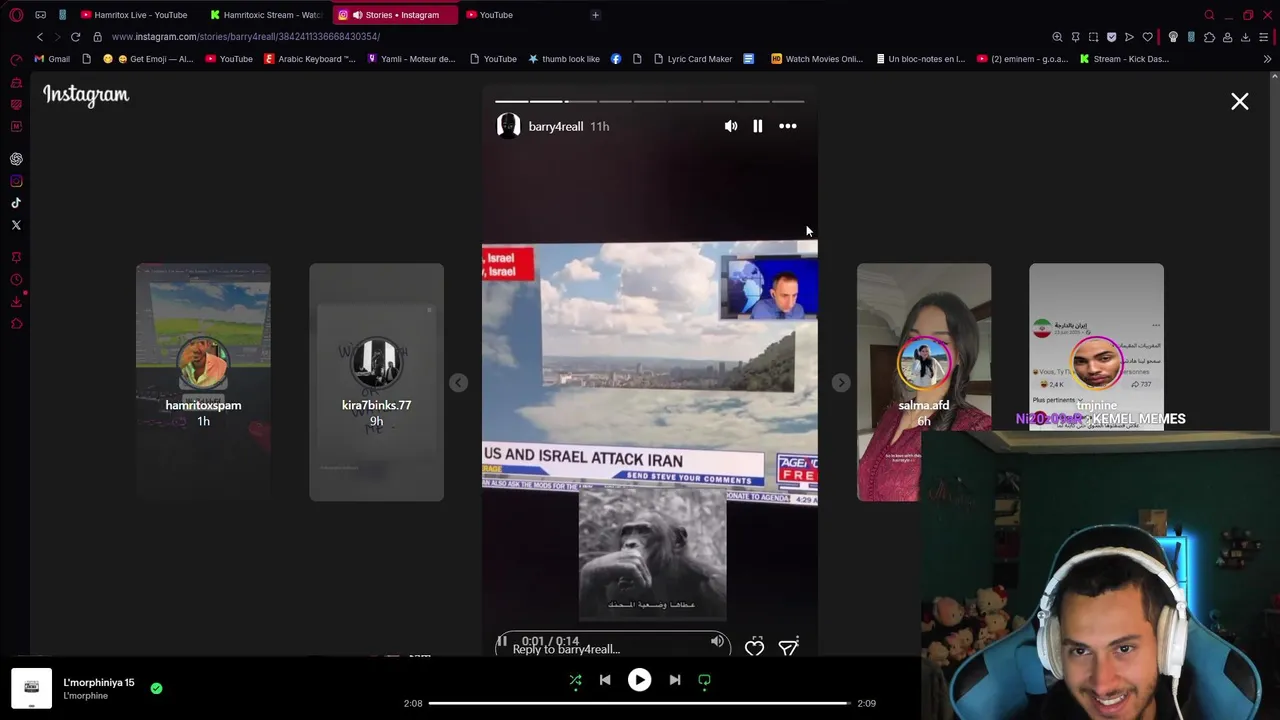Open Instagram in the Opera sidebar

tap(16, 181)
